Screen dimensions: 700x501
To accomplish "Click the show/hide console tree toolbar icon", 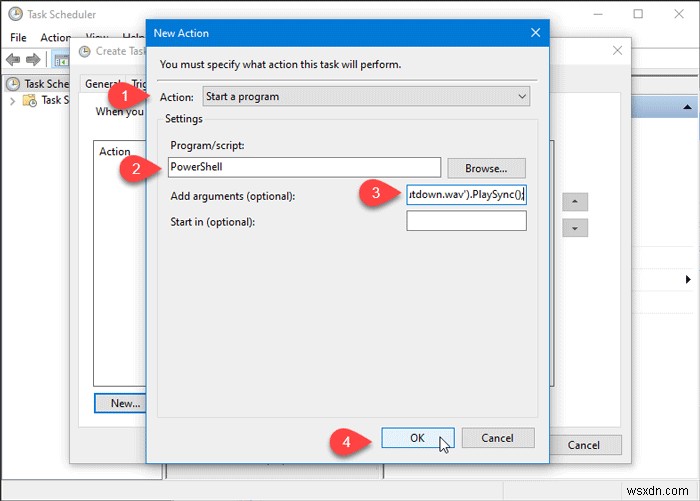I will click(x=61, y=60).
